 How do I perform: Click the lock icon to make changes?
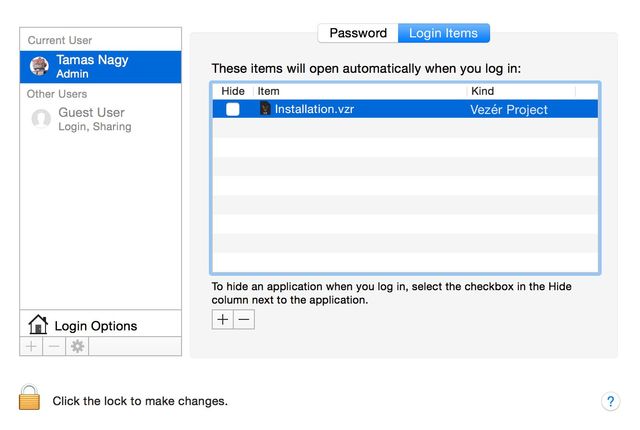29,397
